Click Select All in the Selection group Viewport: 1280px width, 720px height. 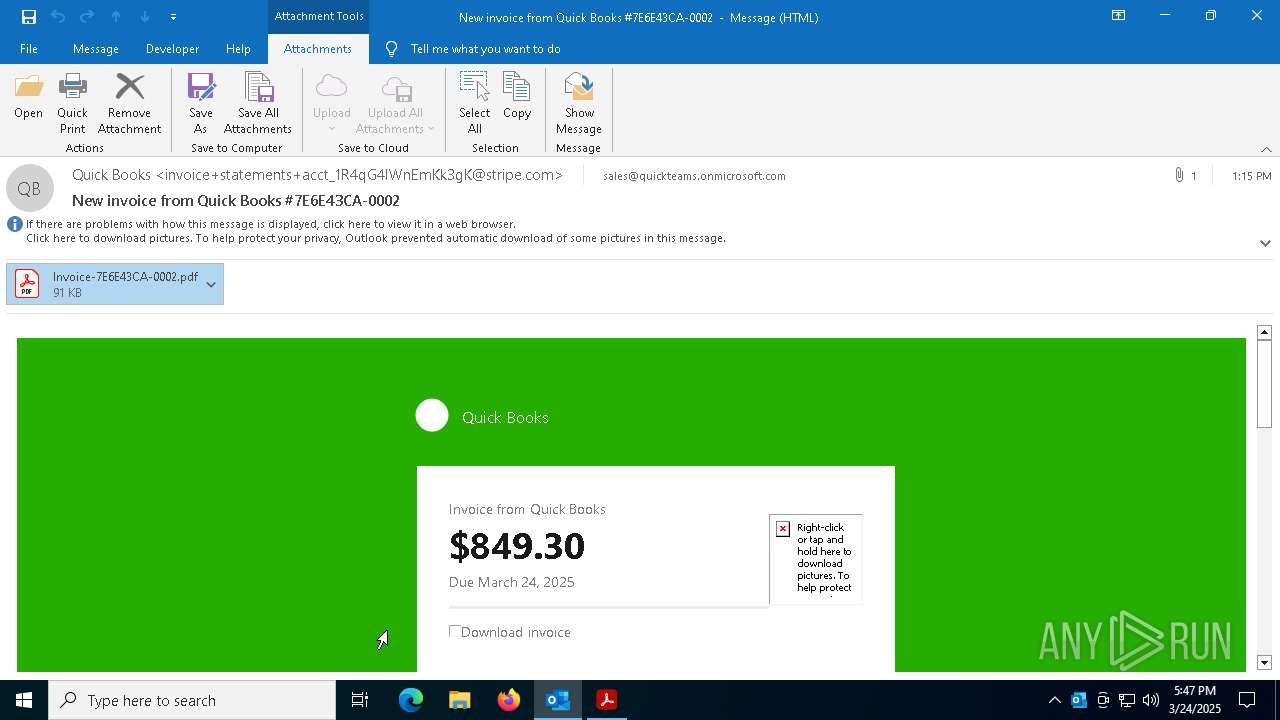click(x=475, y=103)
